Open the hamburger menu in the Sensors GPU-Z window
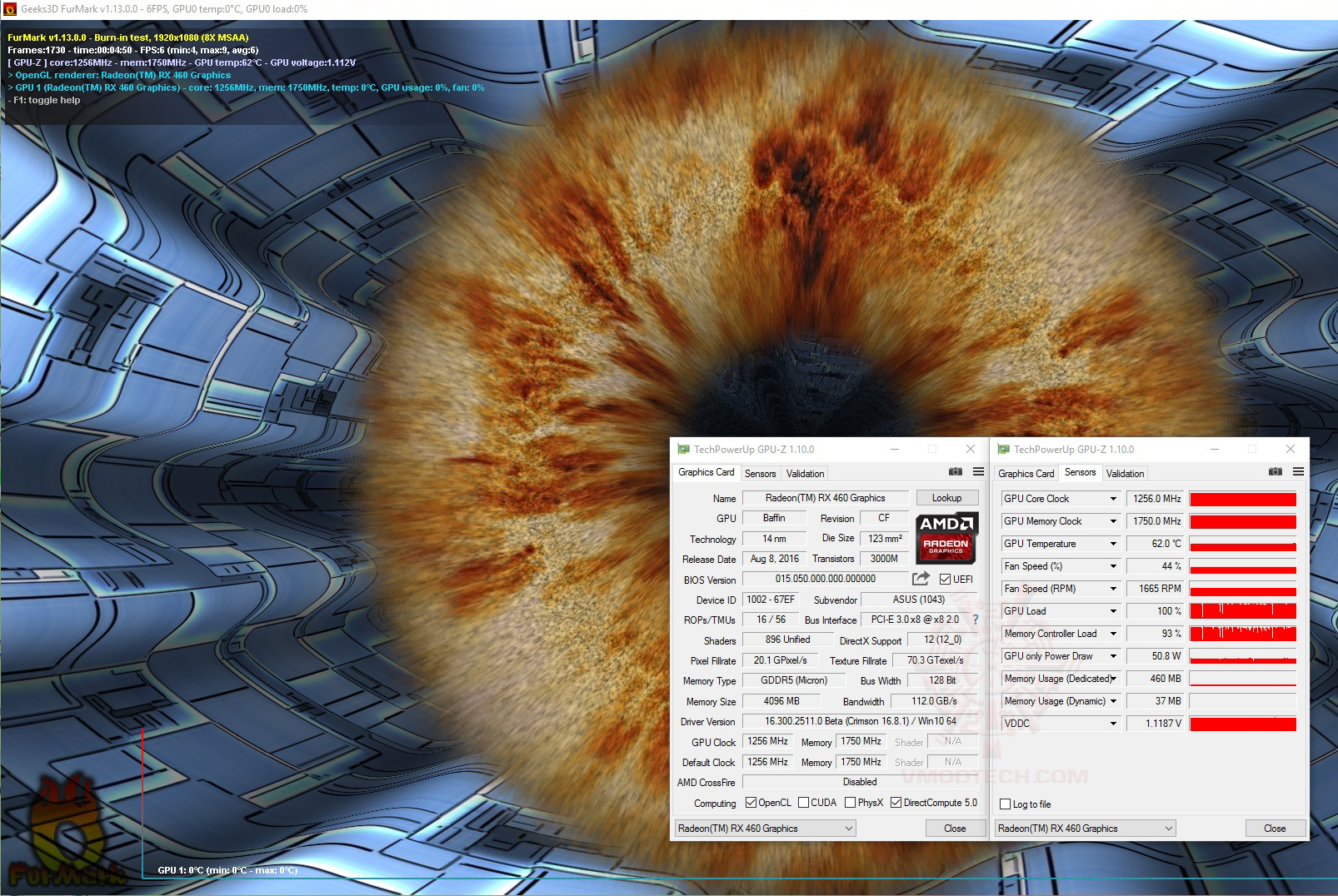 1298,472
